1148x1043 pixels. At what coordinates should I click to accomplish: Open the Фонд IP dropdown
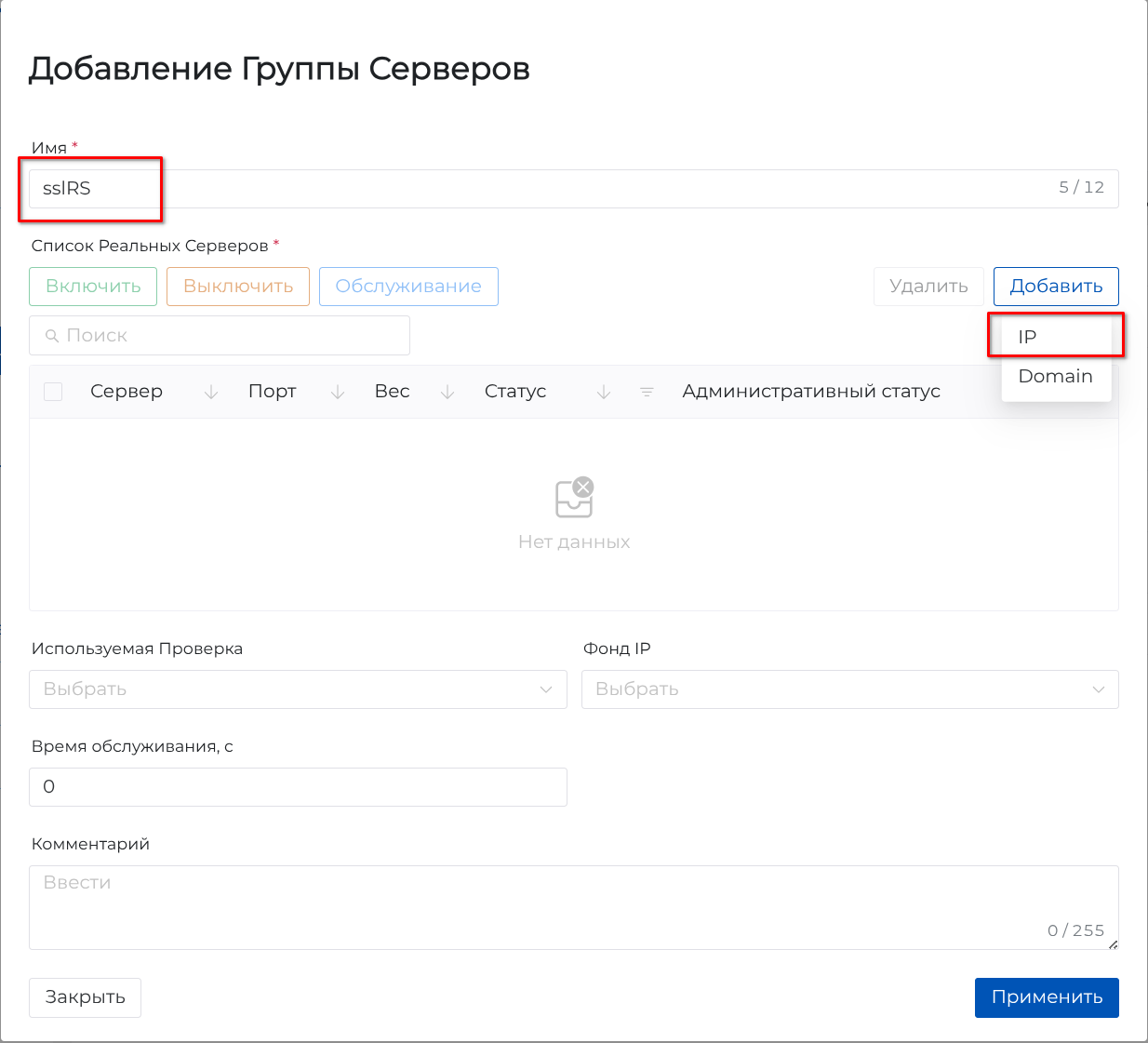click(849, 689)
